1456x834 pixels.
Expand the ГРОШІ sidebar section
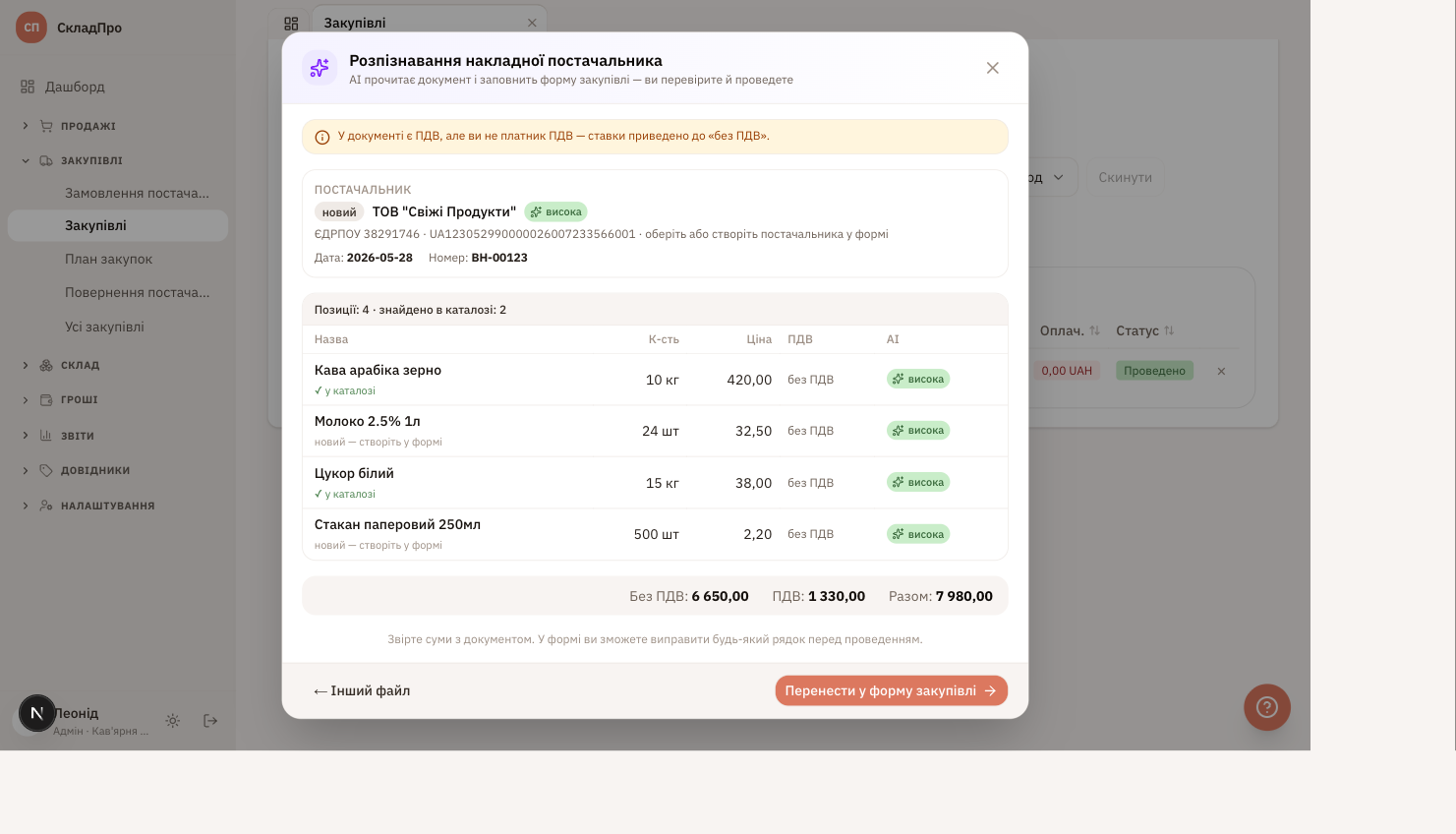(118, 399)
